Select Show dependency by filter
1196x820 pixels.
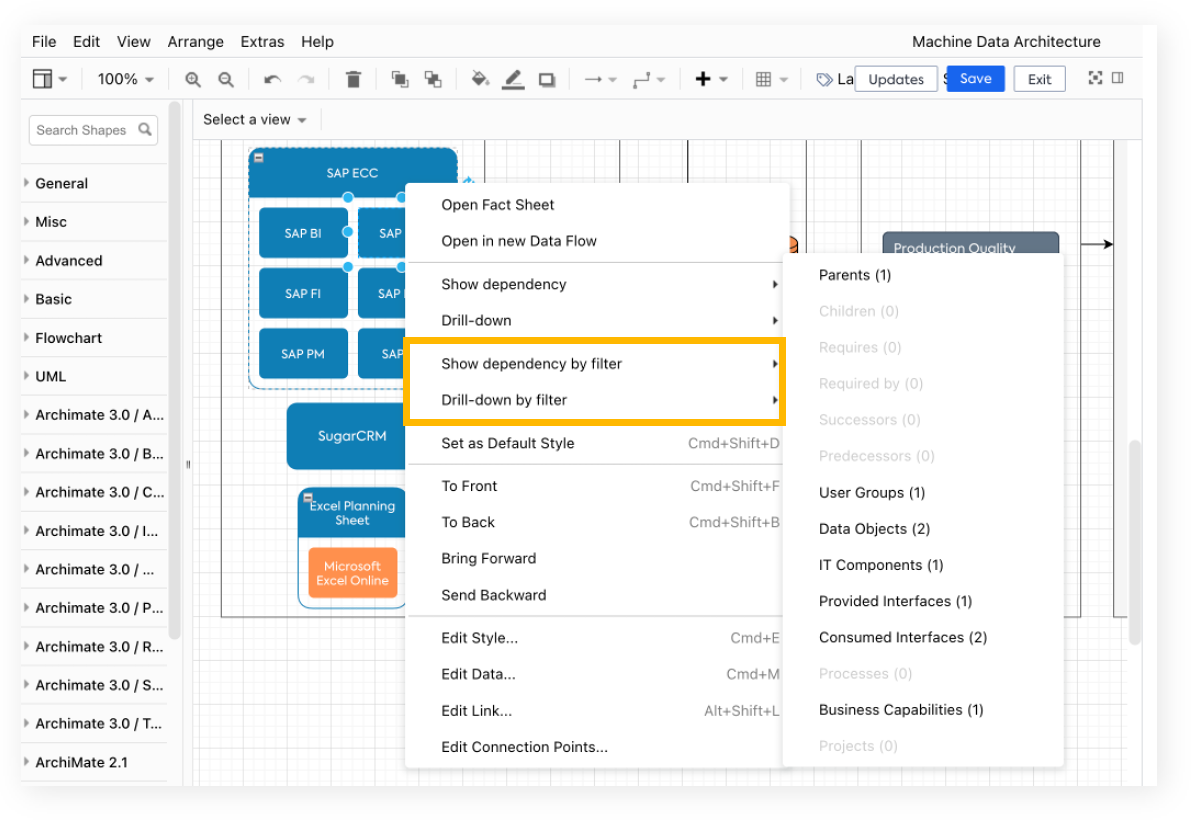[596, 364]
